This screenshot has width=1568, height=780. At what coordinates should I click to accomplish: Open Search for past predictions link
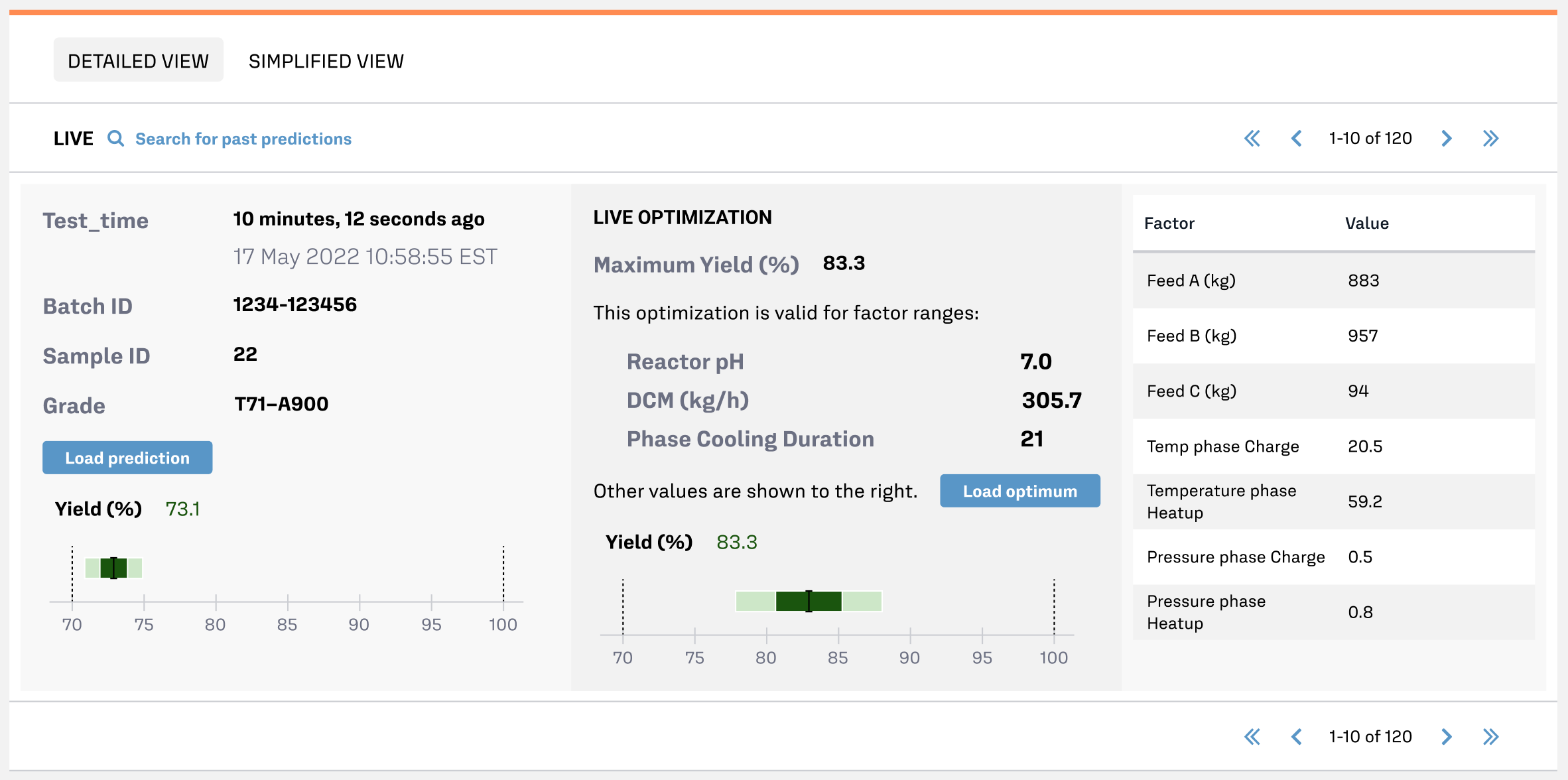point(243,139)
